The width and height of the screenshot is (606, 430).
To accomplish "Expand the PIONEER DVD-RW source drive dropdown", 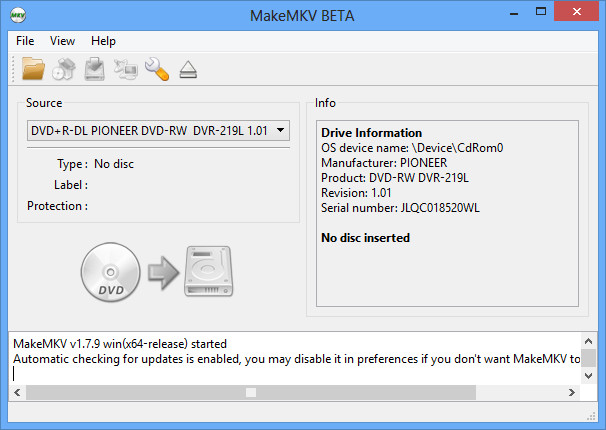I will click(x=158, y=131).
